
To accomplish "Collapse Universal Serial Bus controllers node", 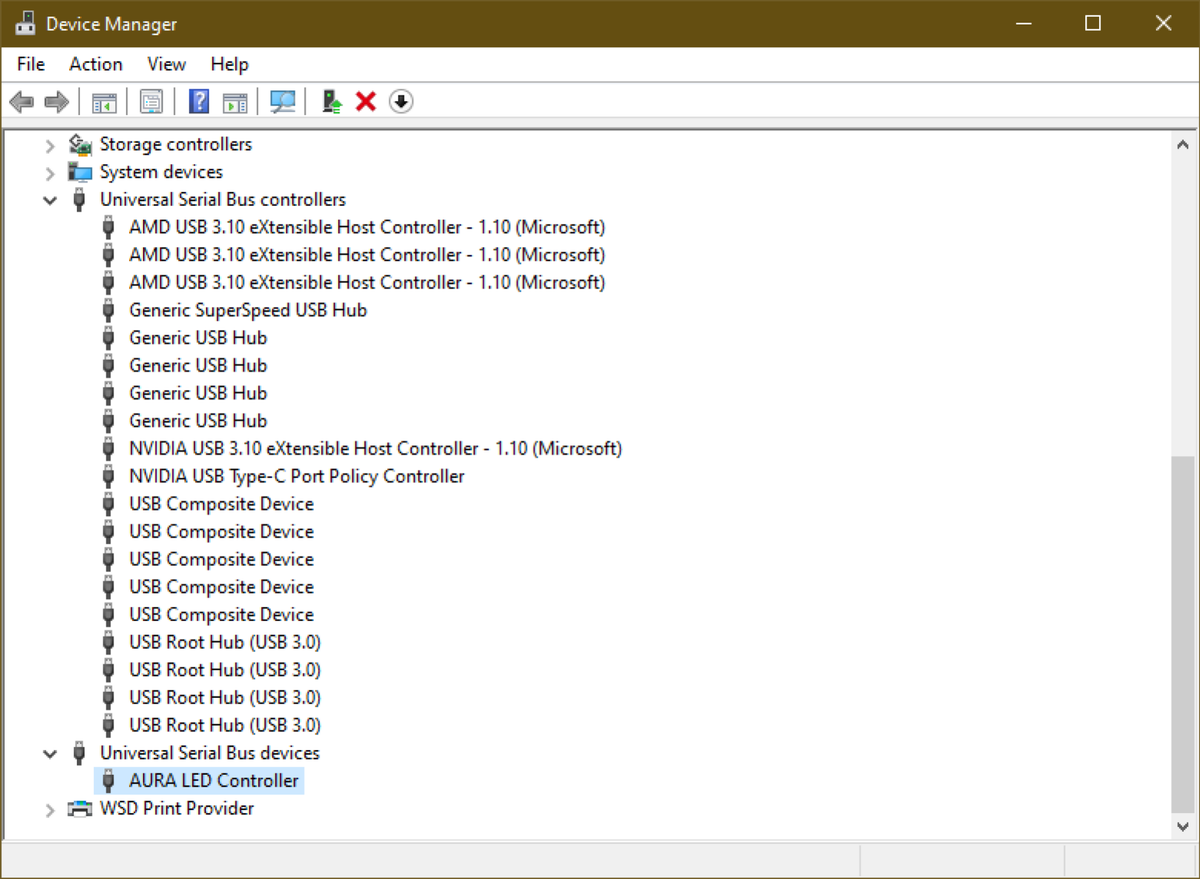I will [x=50, y=200].
